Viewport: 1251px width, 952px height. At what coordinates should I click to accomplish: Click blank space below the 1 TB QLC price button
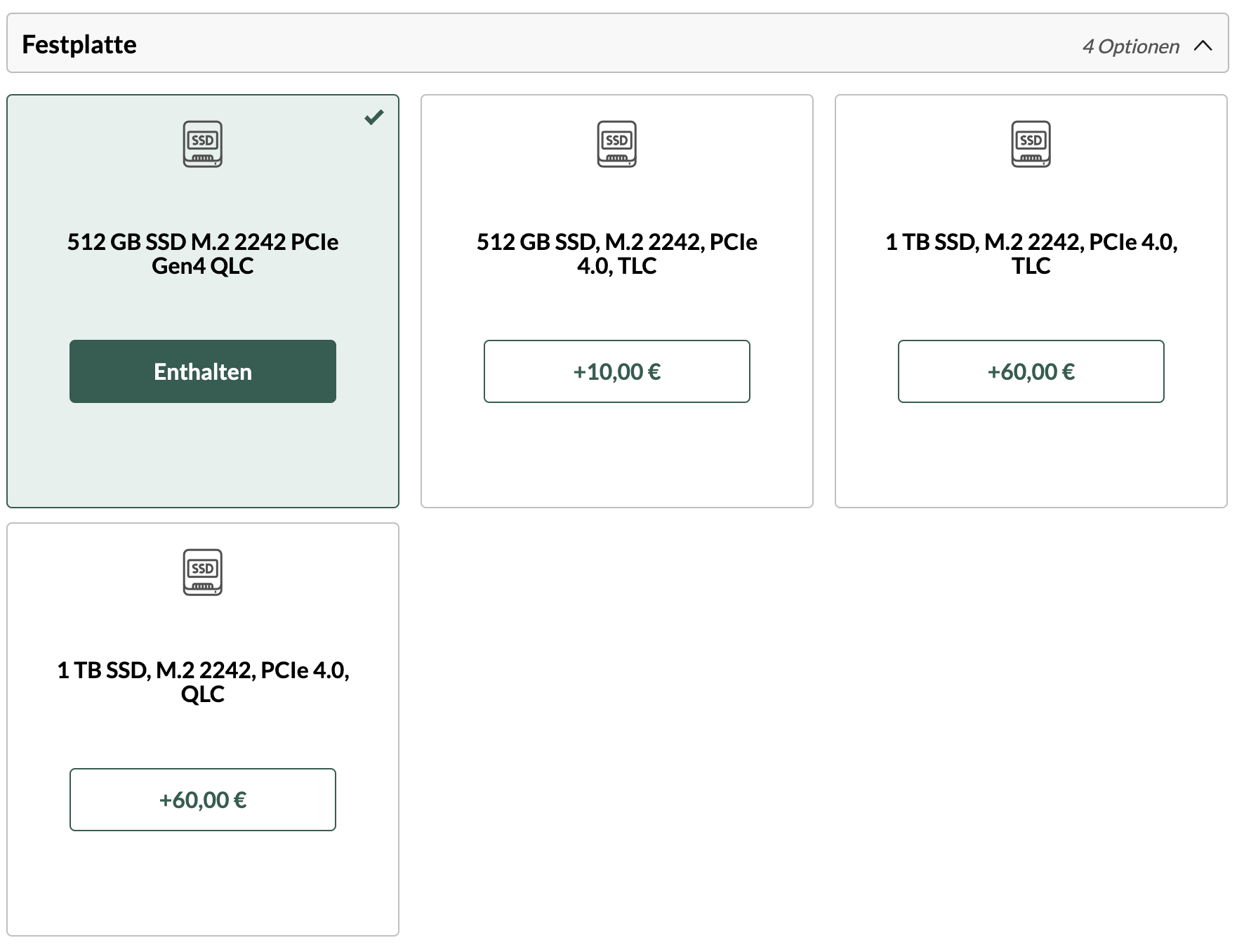pyautogui.click(x=202, y=885)
